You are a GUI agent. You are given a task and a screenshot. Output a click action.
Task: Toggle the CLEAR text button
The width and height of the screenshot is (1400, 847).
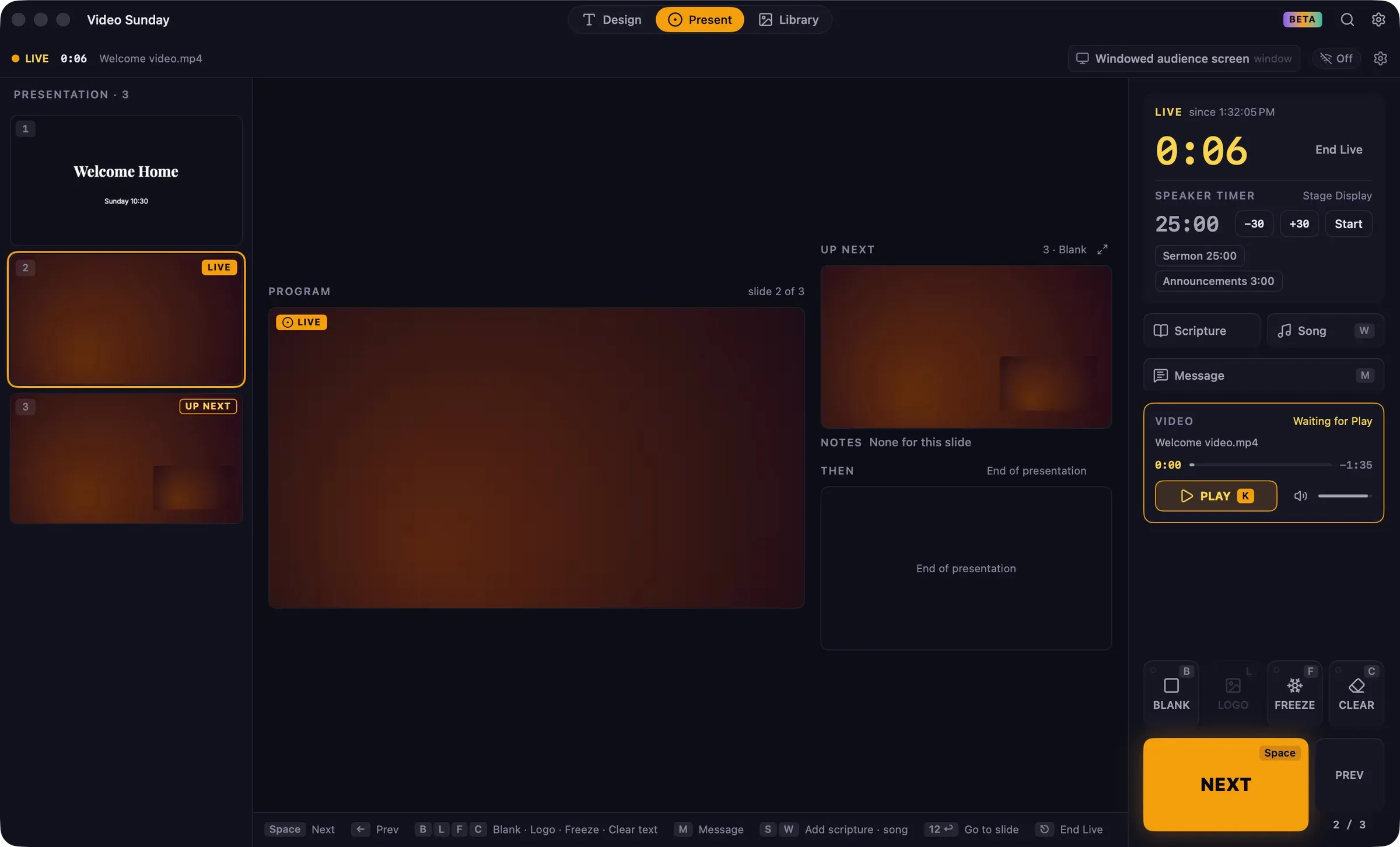(x=1356, y=693)
